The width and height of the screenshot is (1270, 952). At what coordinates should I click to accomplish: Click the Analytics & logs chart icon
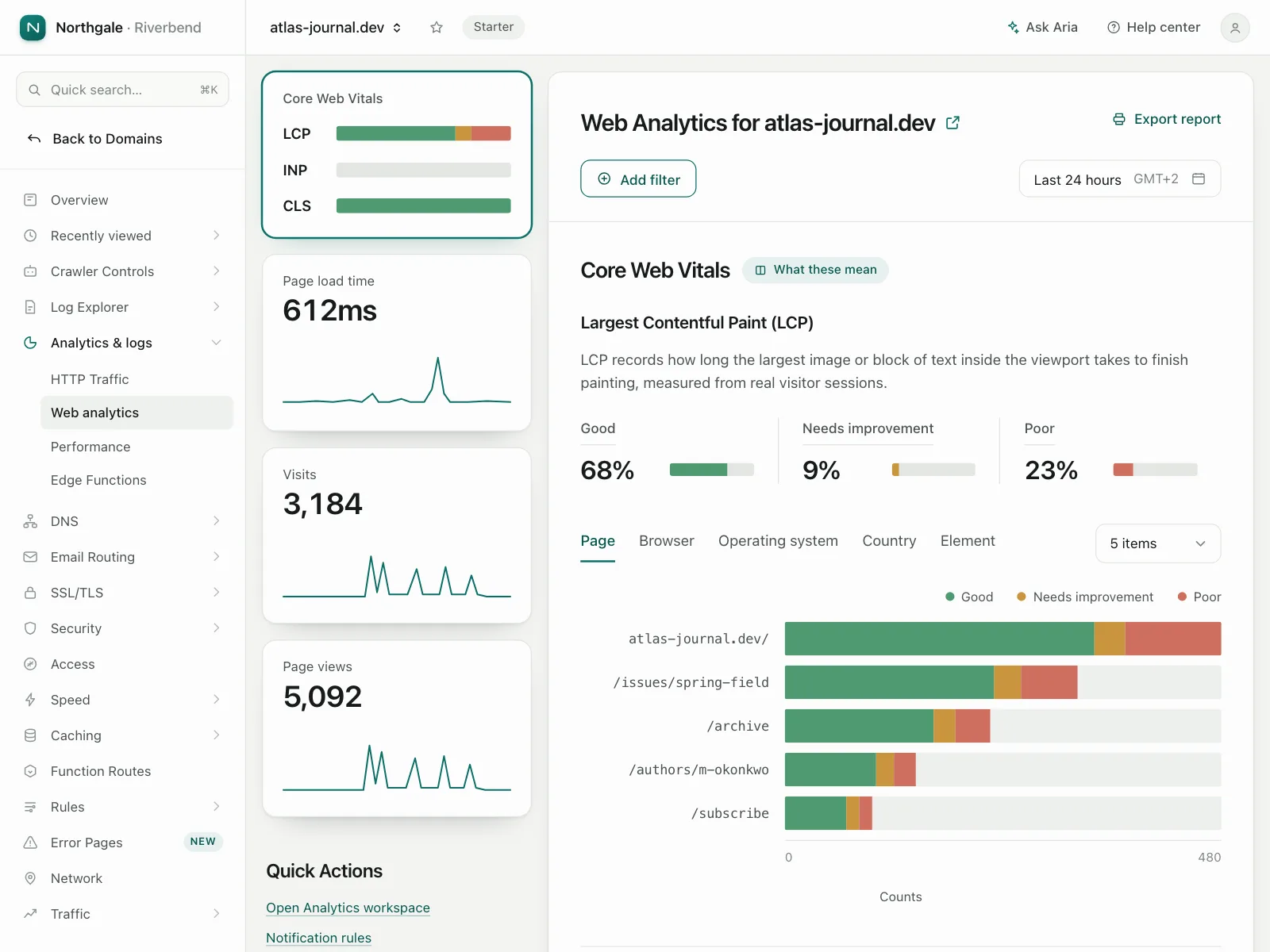click(x=30, y=343)
